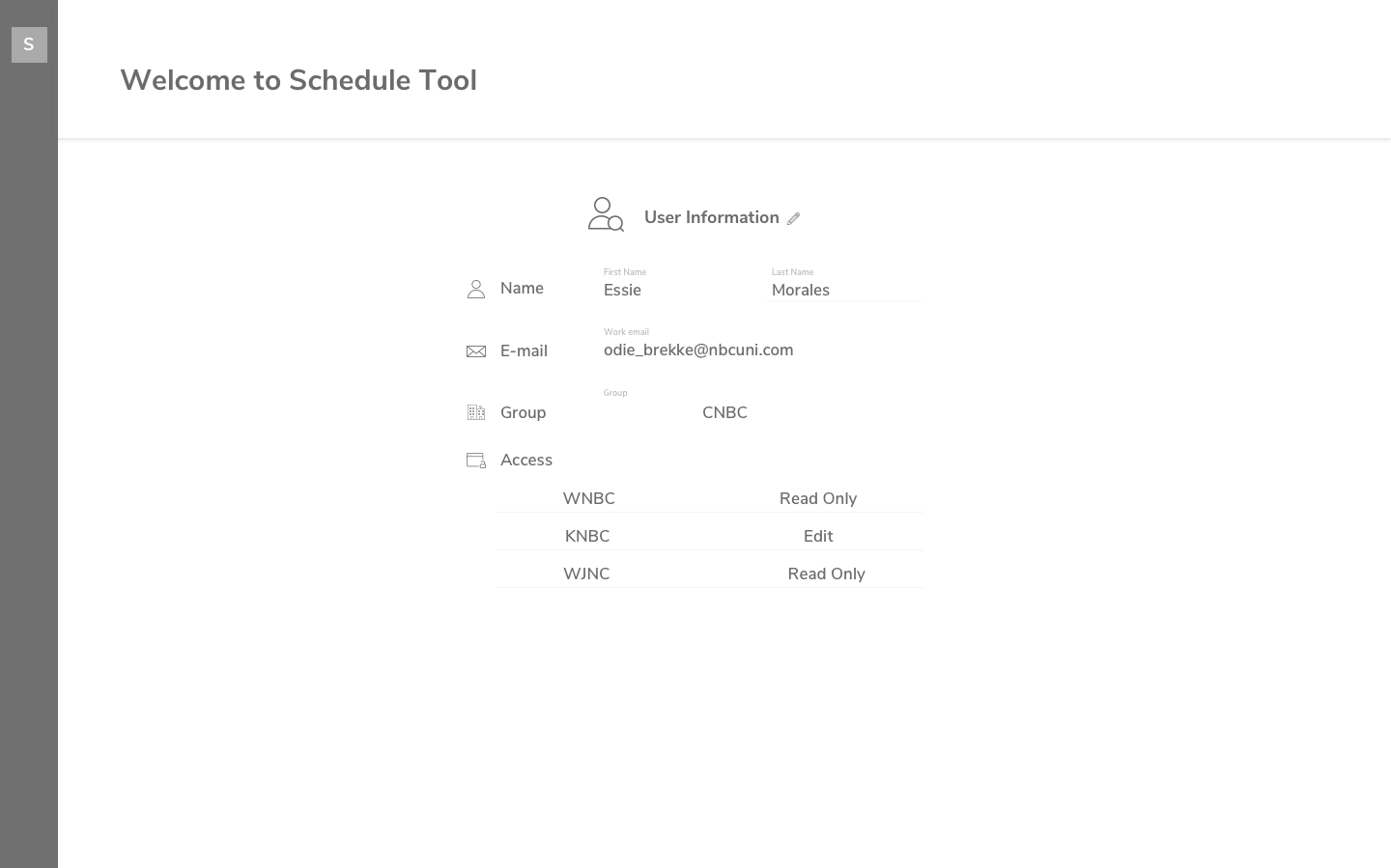The width and height of the screenshot is (1391, 868).
Task: Open WNBC Read Only access setting
Action: (x=818, y=498)
